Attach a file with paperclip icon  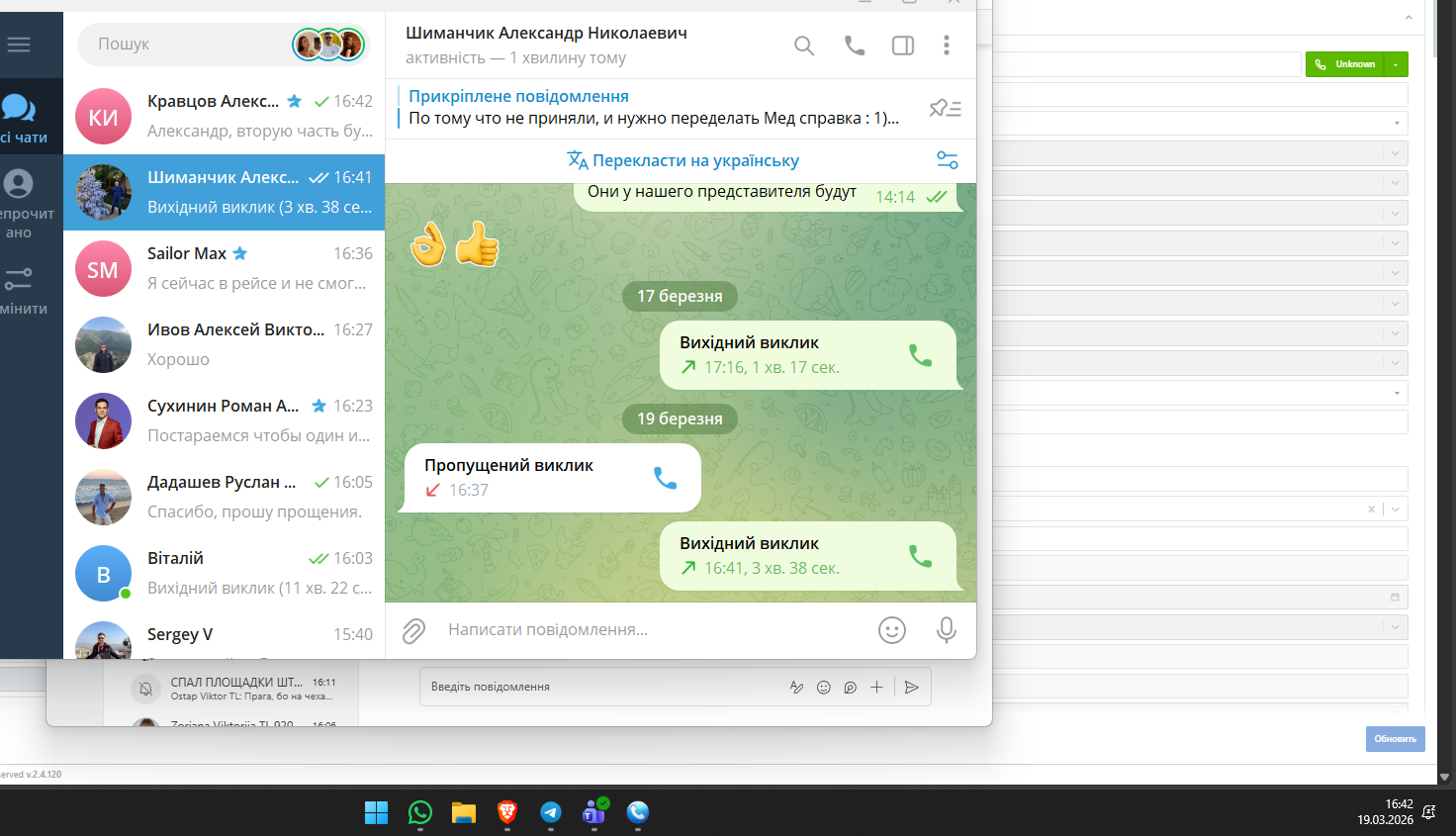413,630
